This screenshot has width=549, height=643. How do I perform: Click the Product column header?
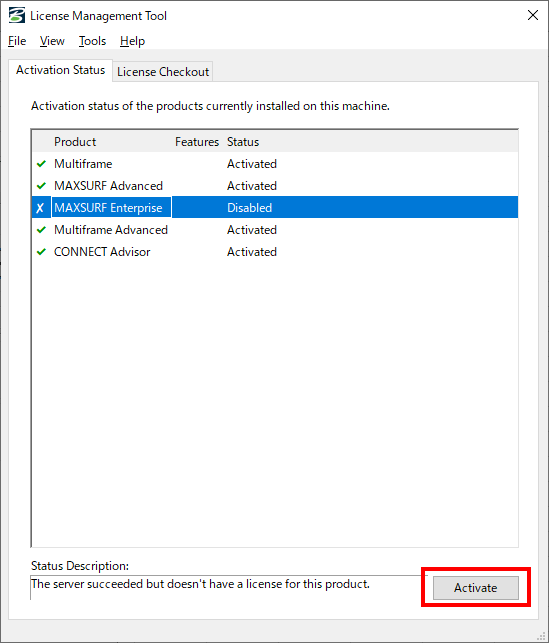[x=75, y=142]
